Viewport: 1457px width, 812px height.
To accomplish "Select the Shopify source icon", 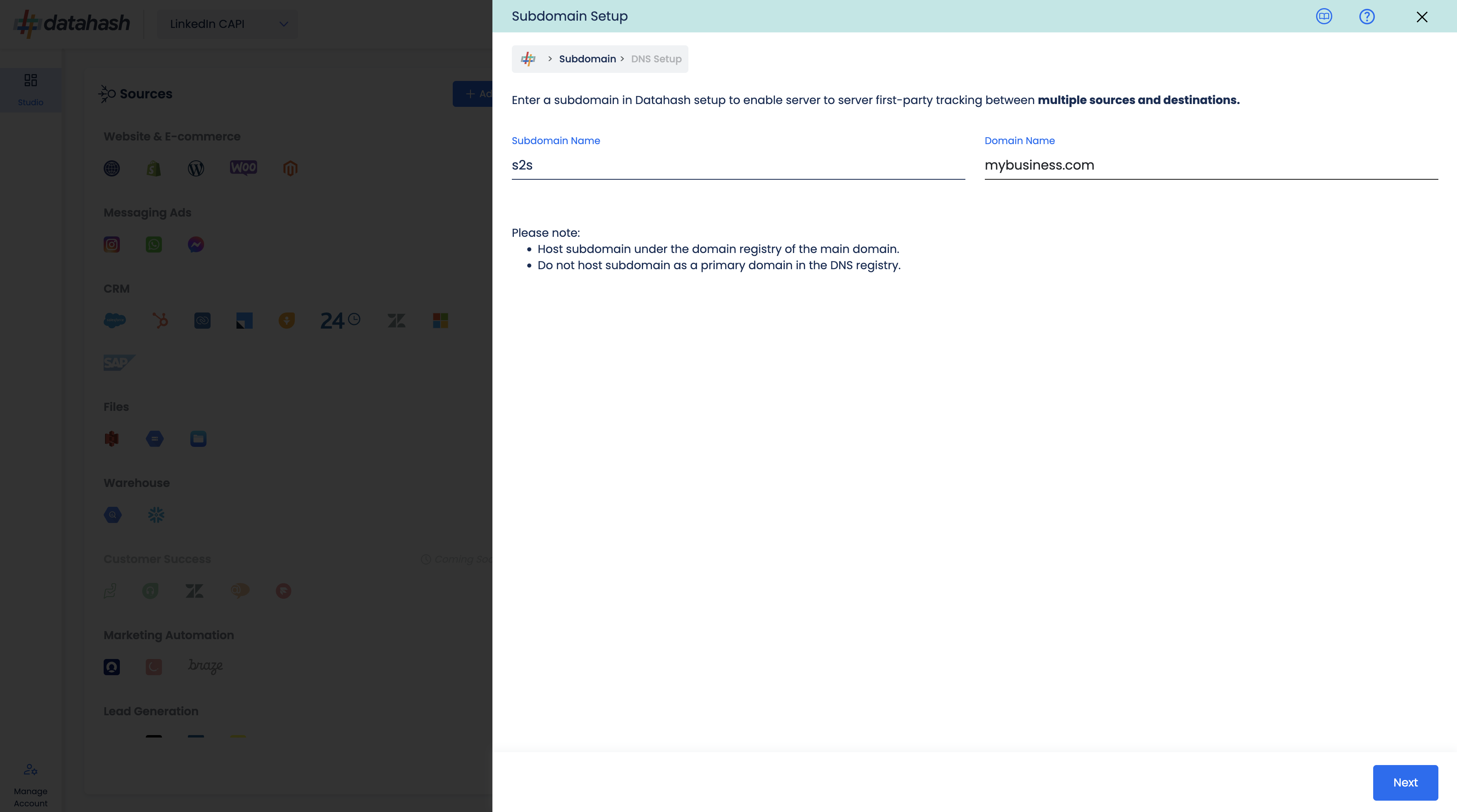I will coord(153,168).
